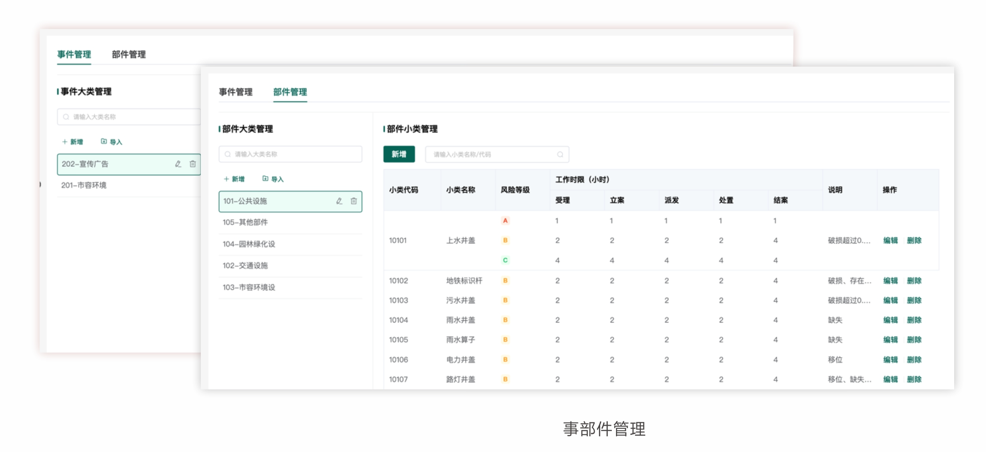Click 删除 for 路灯井盖 row
The height and width of the screenshot is (452, 986).
[x=914, y=379]
